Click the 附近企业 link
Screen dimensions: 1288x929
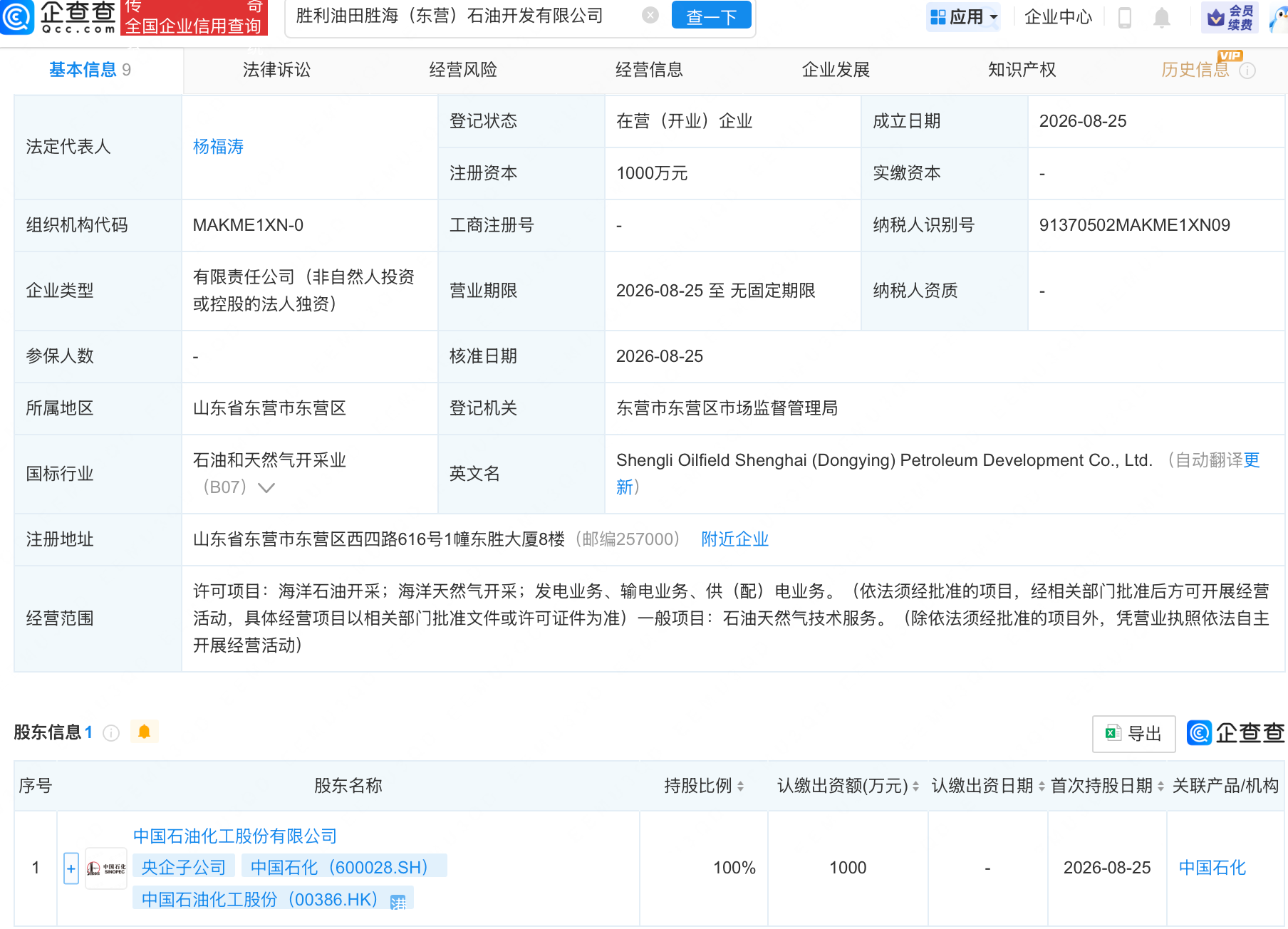734,539
